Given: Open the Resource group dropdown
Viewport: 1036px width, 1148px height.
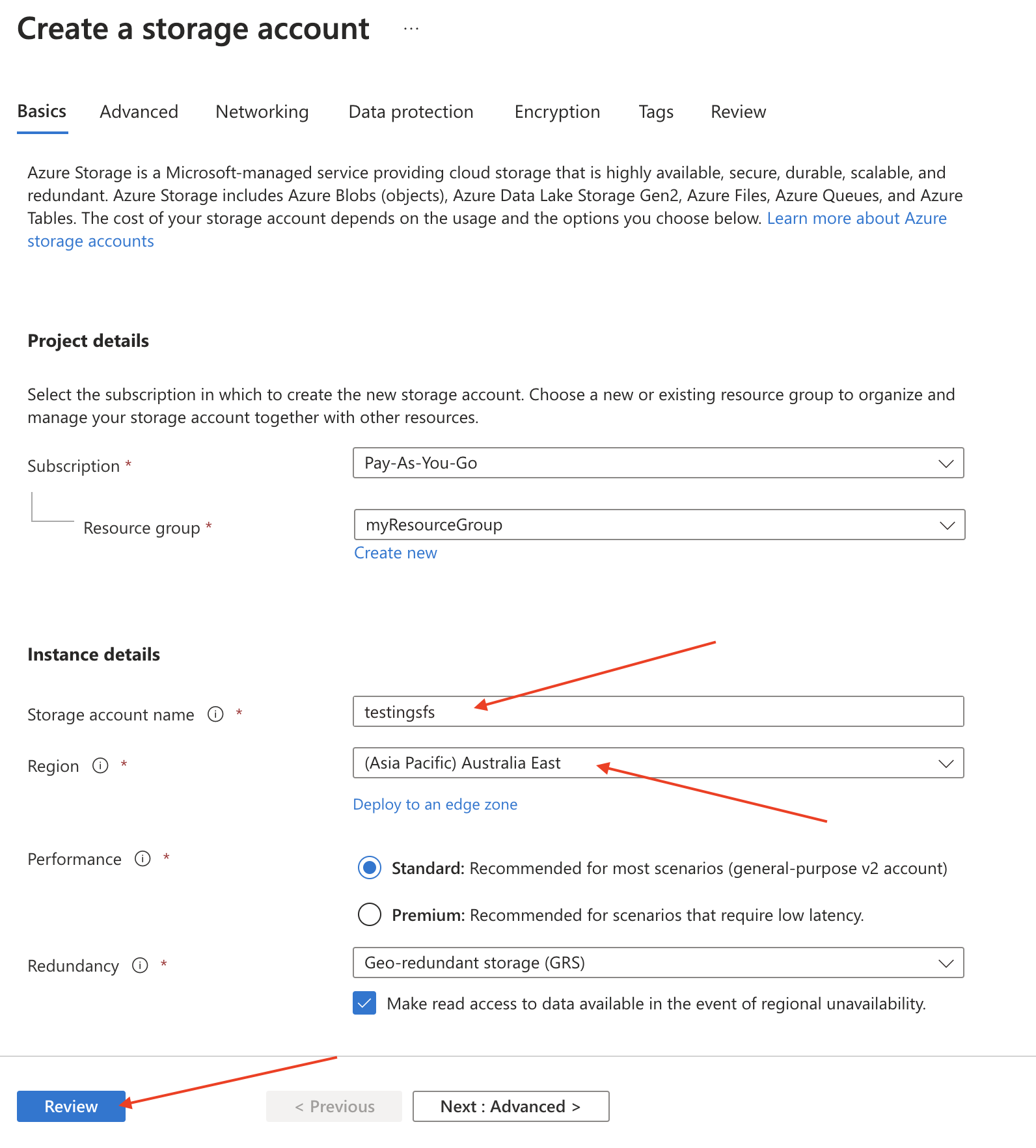Looking at the screenshot, I should 659,525.
